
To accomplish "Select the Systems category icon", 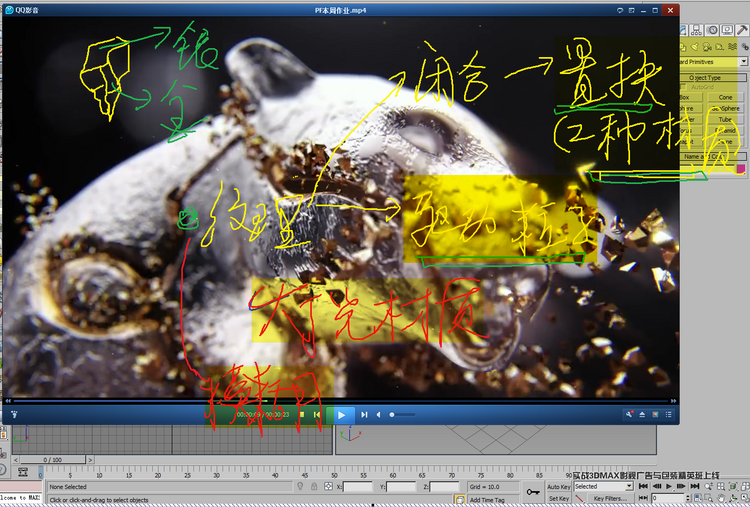I will click(x=744, y=46).
